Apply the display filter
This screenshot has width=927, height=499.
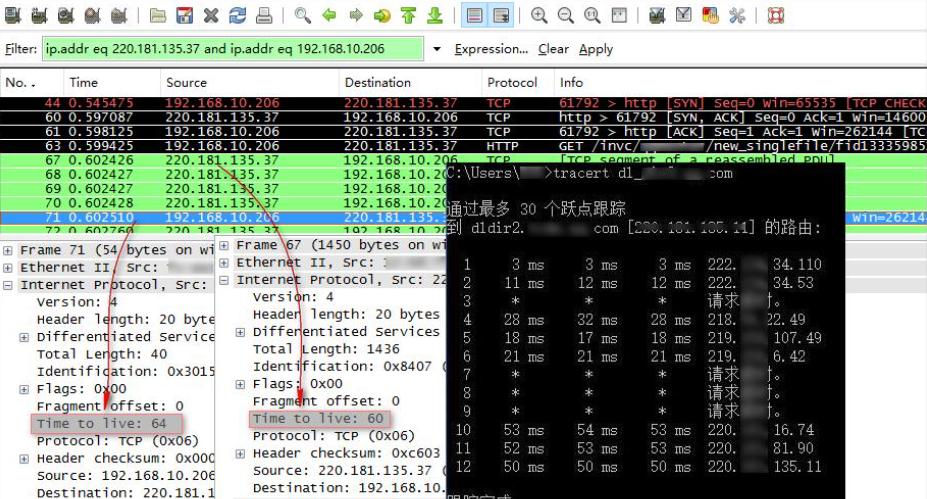point(596,49)
